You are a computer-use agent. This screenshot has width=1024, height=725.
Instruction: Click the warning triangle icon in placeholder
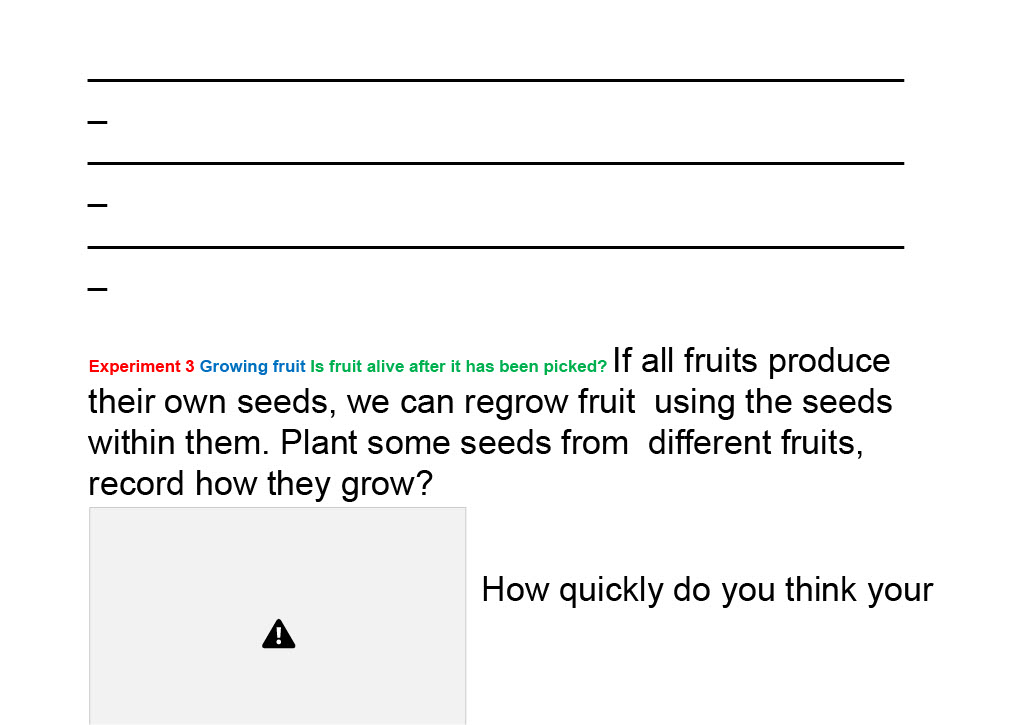tap(278, 634)
